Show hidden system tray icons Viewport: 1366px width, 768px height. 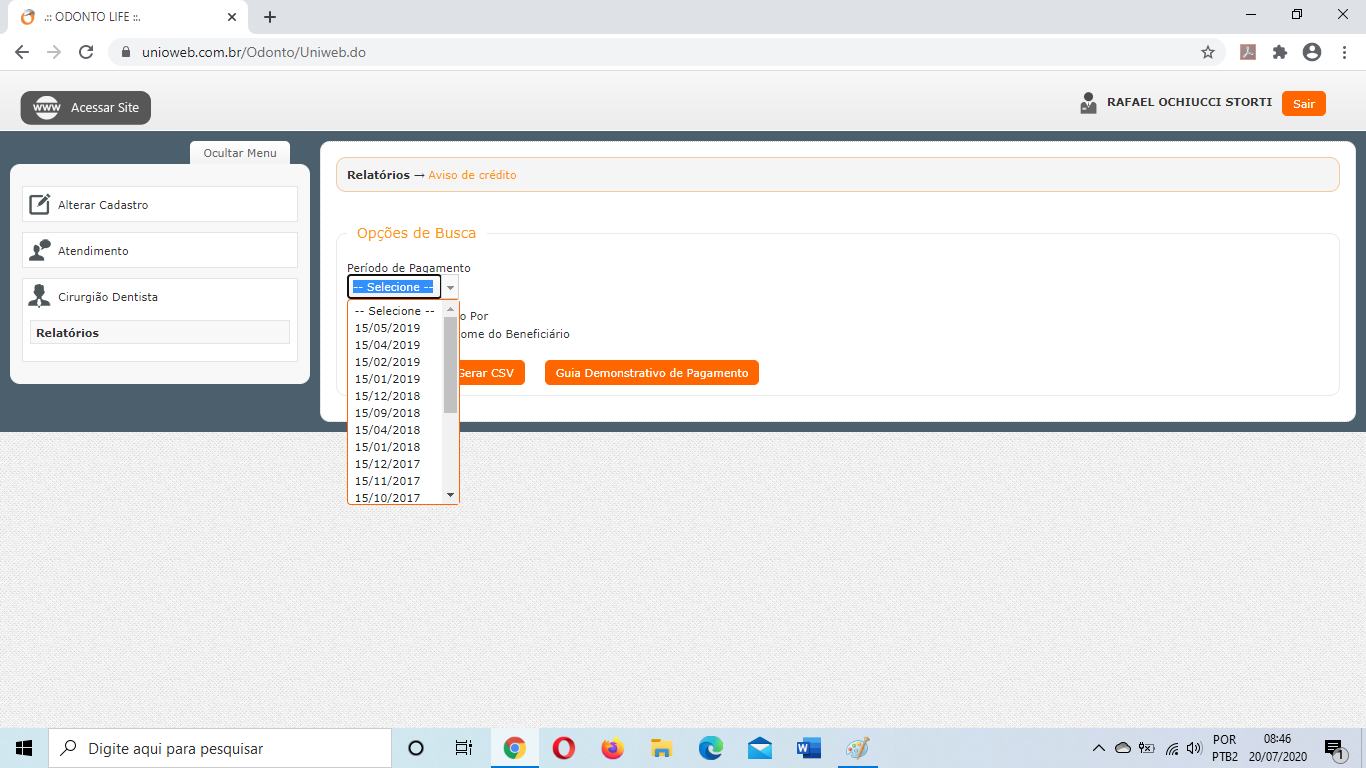1099,748
